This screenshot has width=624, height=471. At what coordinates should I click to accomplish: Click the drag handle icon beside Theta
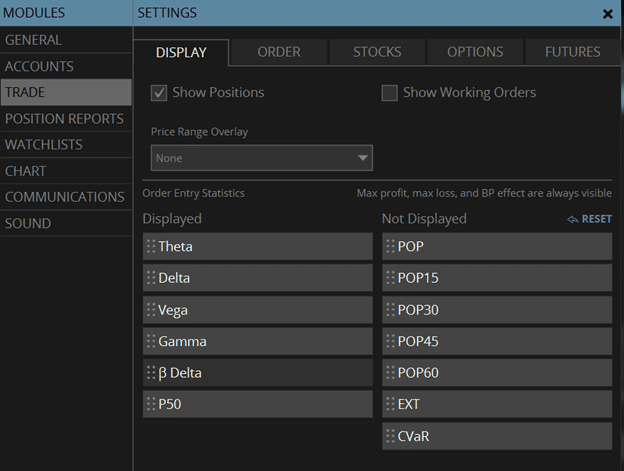tap(151, 247)
